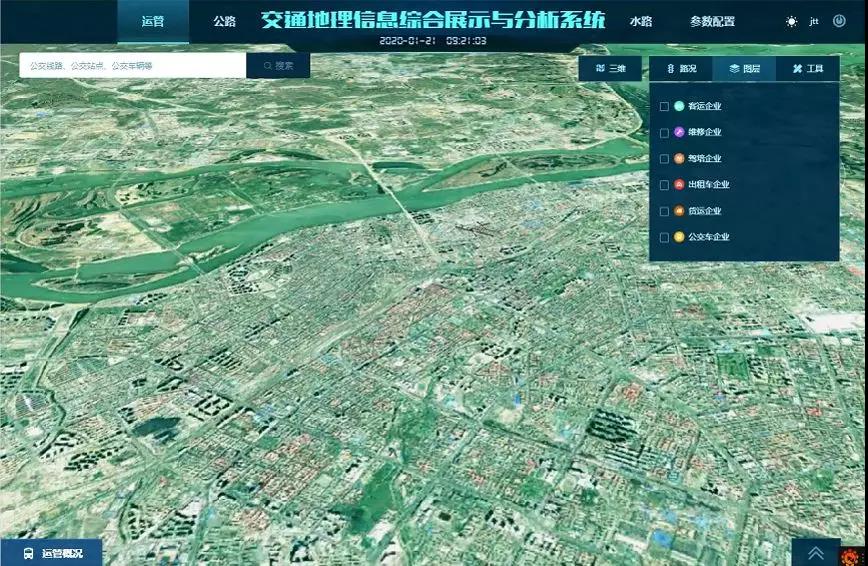The height and width of the screenshot is (566, 868).
Task: Click the 维修企业 label text
Action: pyautogui.click(x=705, y=132)
